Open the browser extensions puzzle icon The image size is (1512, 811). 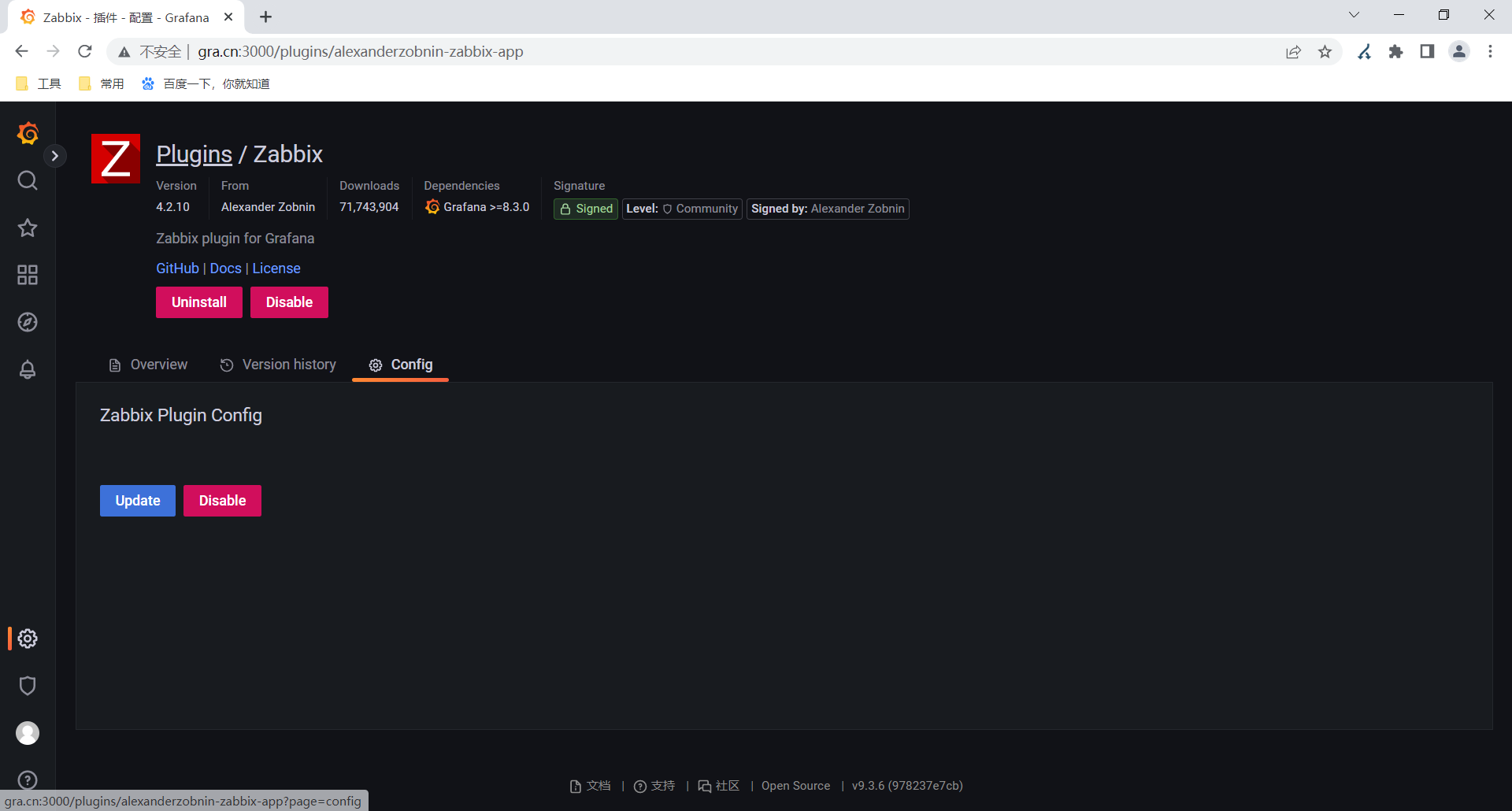(1395, 52)
